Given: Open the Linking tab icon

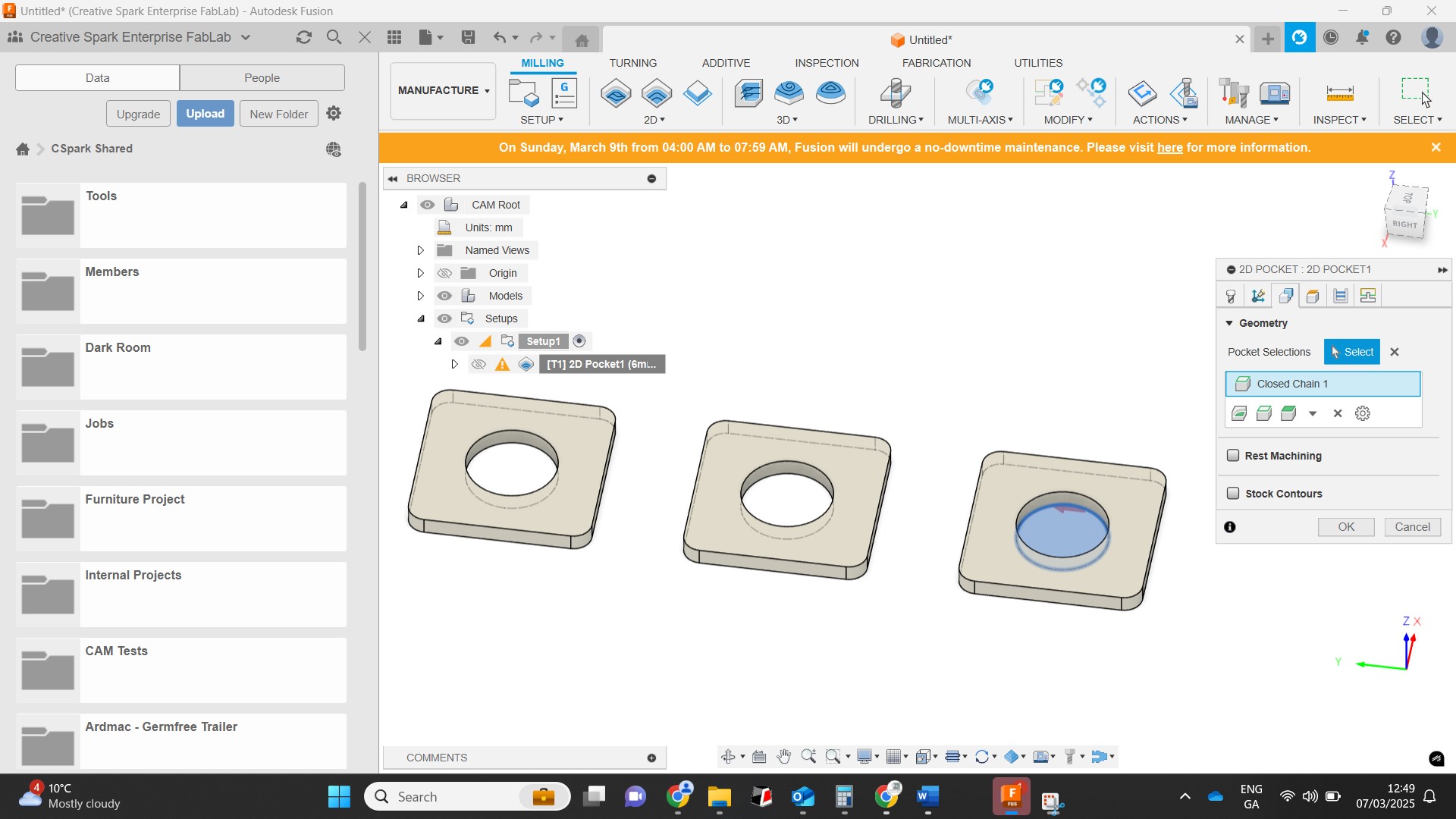Looking at the screenshot, I should [x=1368, y=296].
